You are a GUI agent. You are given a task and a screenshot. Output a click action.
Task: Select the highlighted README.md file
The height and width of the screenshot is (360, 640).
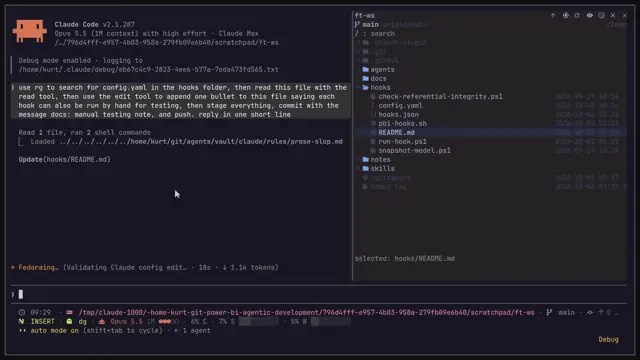click(x=396, y=133)
